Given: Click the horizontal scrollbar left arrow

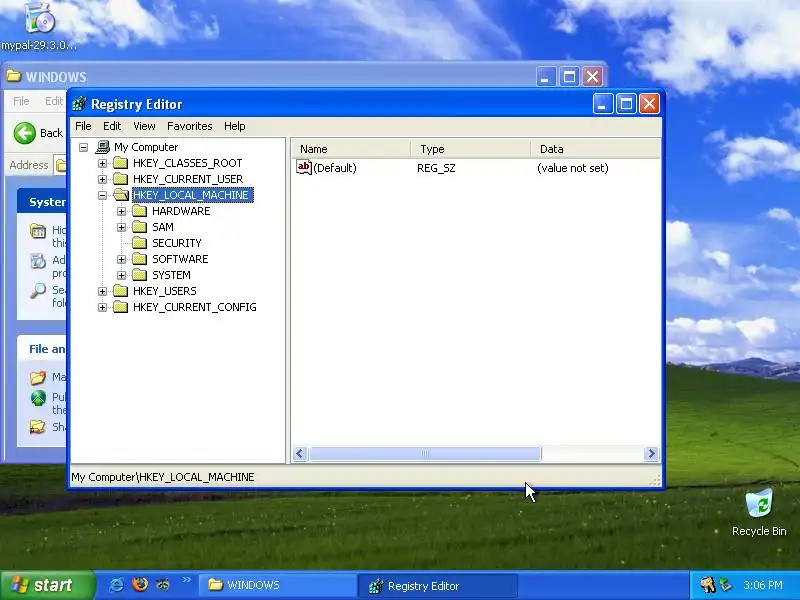Looking at the screenshot, I should (300, 454).
